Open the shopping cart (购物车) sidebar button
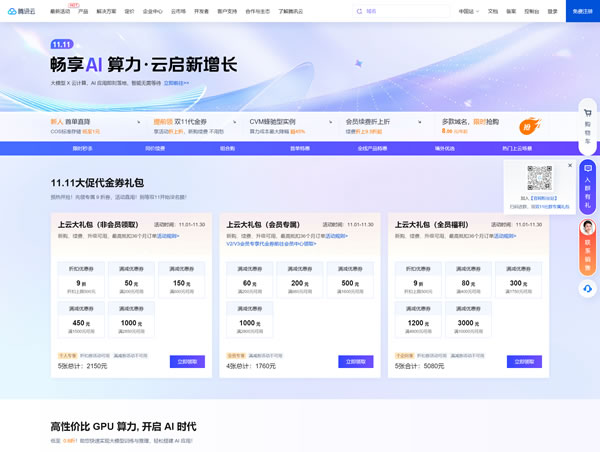600x452 pixels. click(x=587, y=127)
